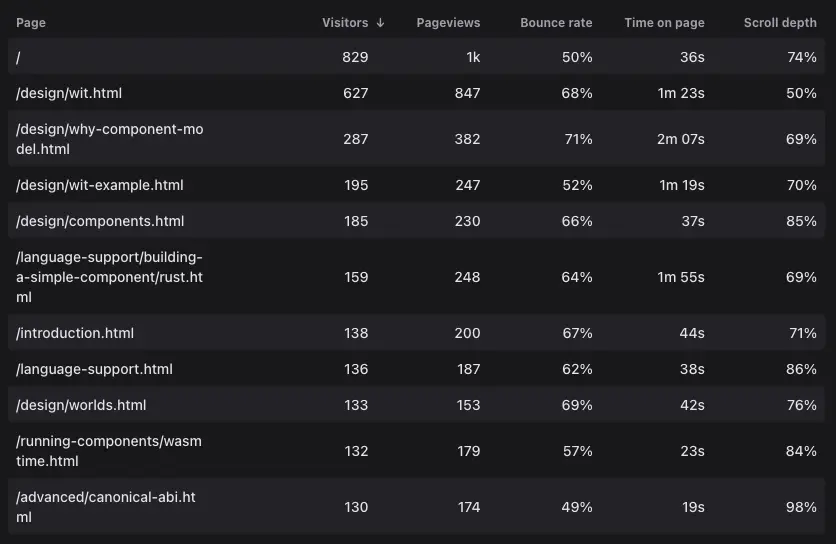
Task: Select the 1k pageviews value
Action: click(x=473, y=57)
